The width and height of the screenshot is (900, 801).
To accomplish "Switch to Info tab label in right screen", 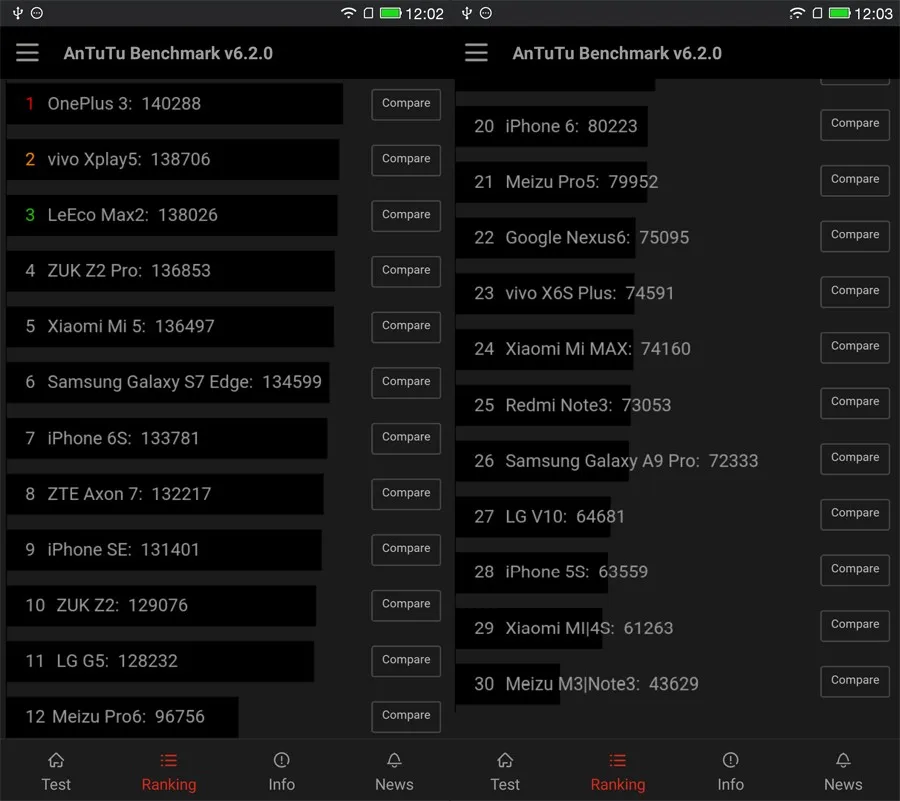I will click(x=730, y=784).
